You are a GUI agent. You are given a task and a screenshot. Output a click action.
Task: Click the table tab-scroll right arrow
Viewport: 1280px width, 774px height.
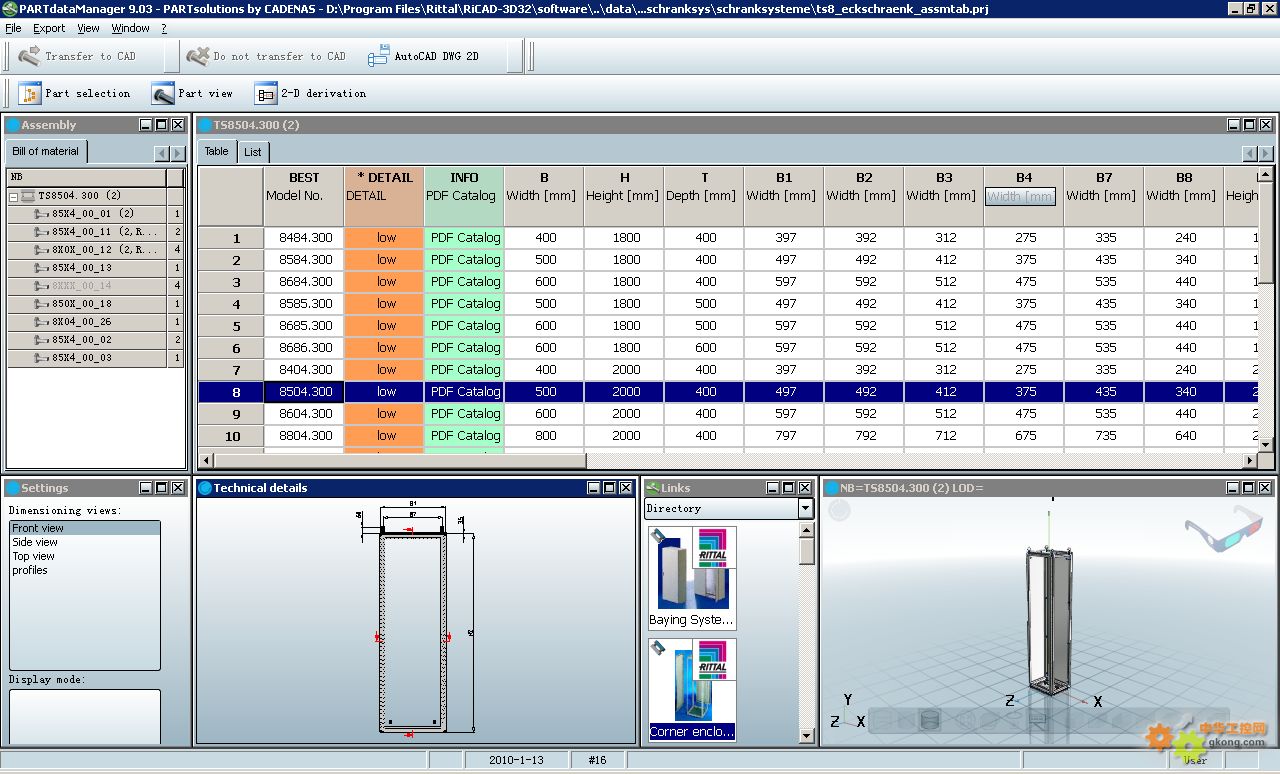pyautogui.click(x=1266, y=153)
